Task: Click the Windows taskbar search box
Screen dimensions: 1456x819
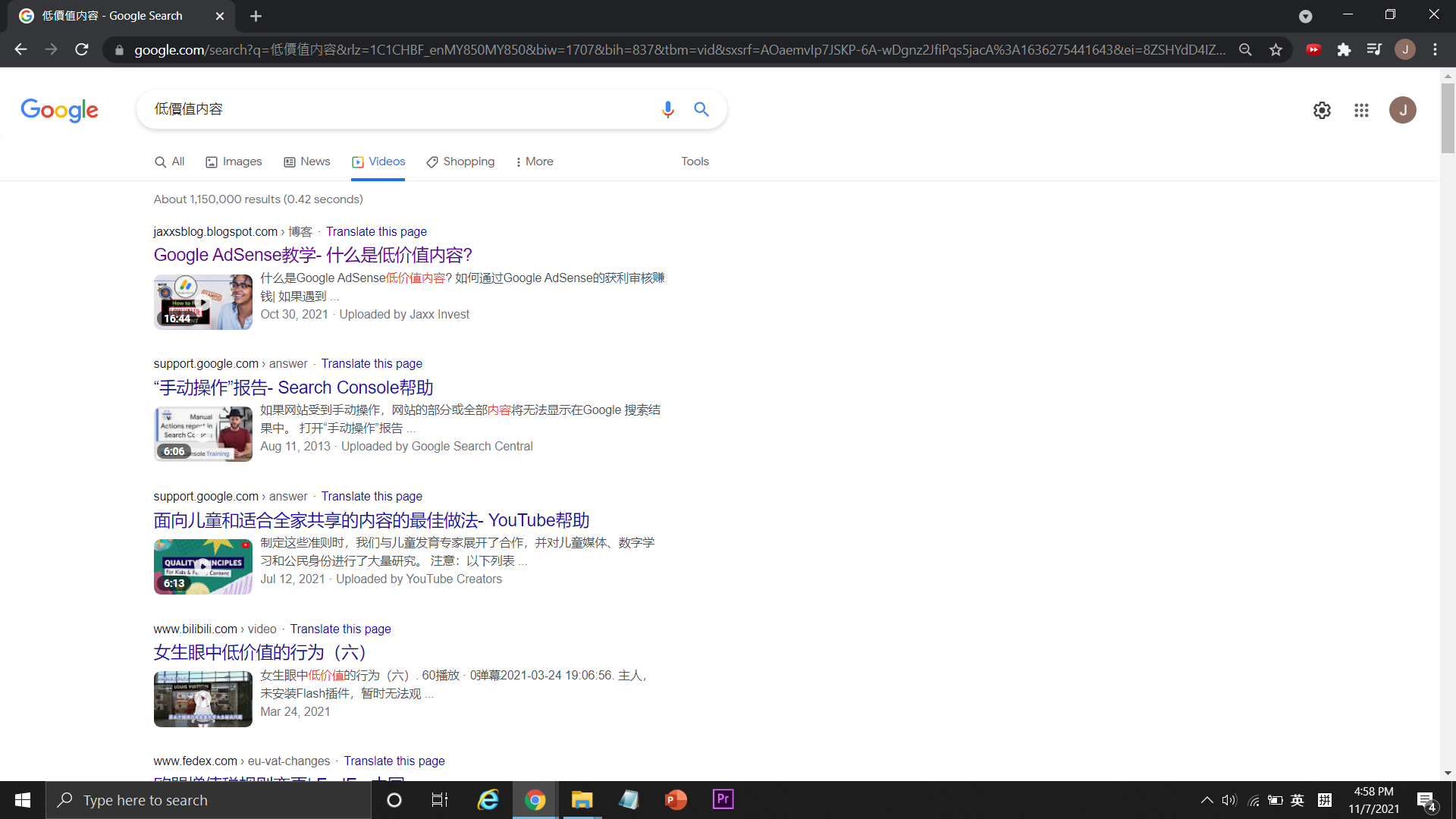Action: pyautogui.click(x=209, y=800)
